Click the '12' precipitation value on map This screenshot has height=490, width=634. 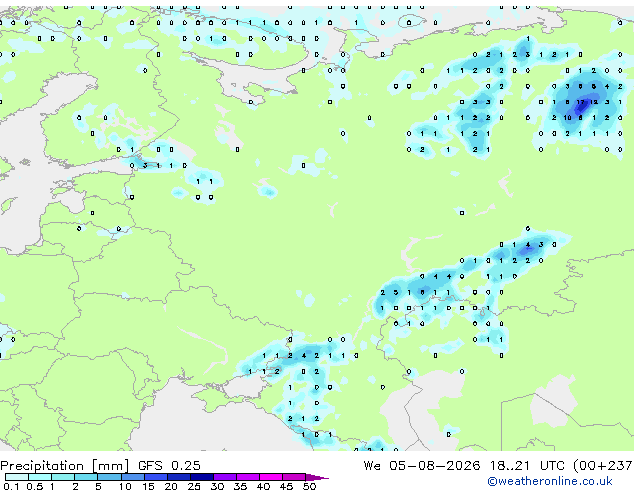click(x=594, y=102)
